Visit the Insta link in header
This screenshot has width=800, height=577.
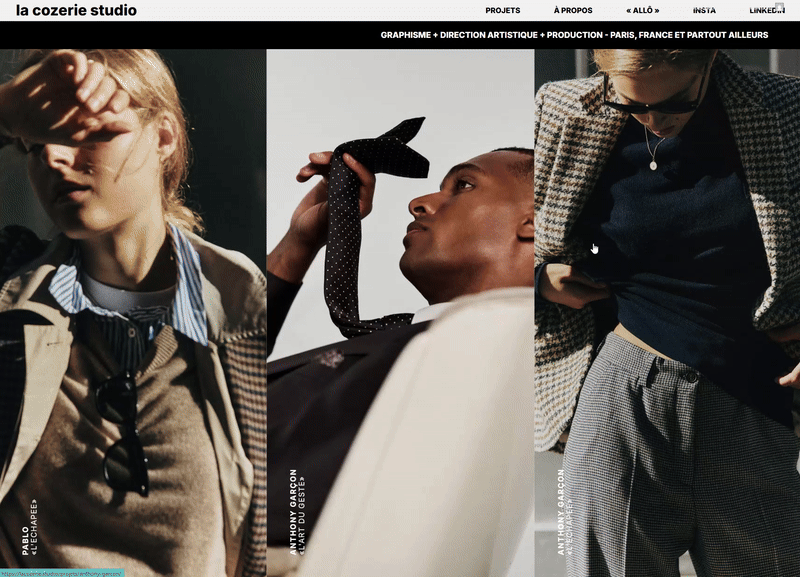(x=704, y=11)
